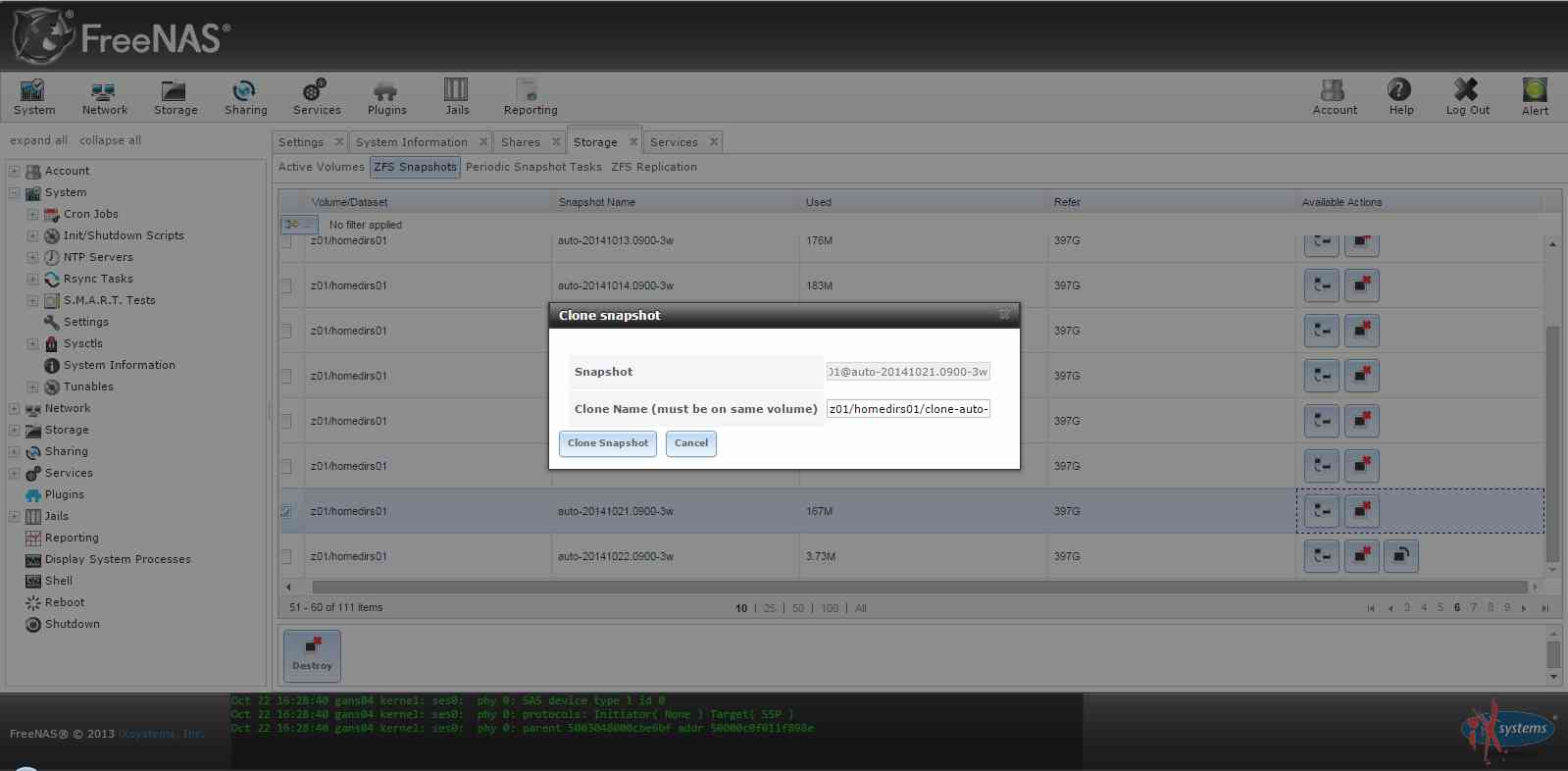
Task: Open the snapshot filter button
Action: (x=299, y=225)
